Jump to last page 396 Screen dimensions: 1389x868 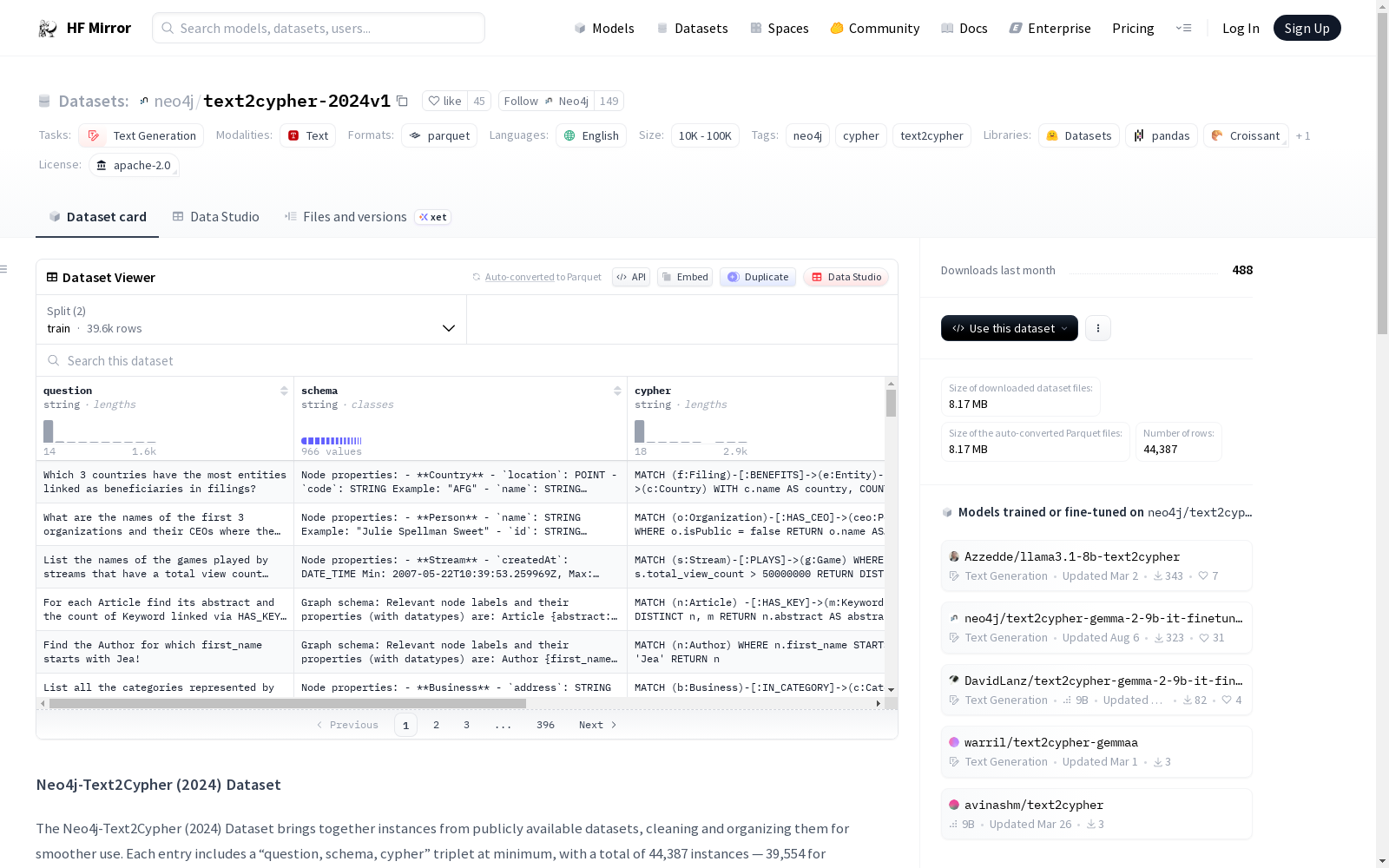point(546,725)
